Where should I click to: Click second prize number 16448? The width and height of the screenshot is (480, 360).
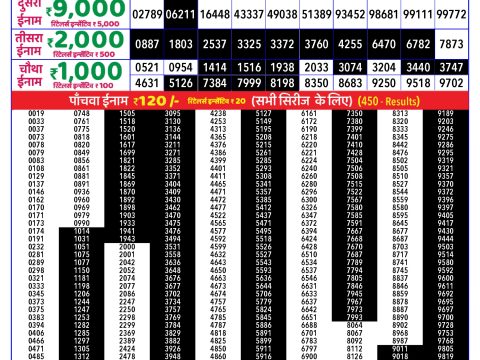click(215, 14)
